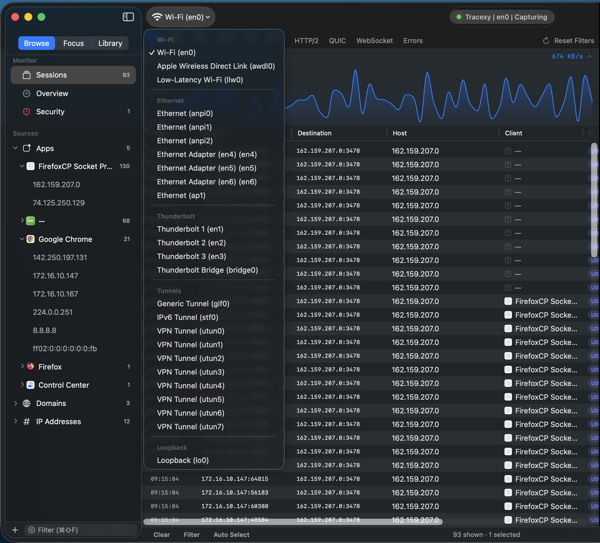Click the Apps source icon

[x=26, y=148]
